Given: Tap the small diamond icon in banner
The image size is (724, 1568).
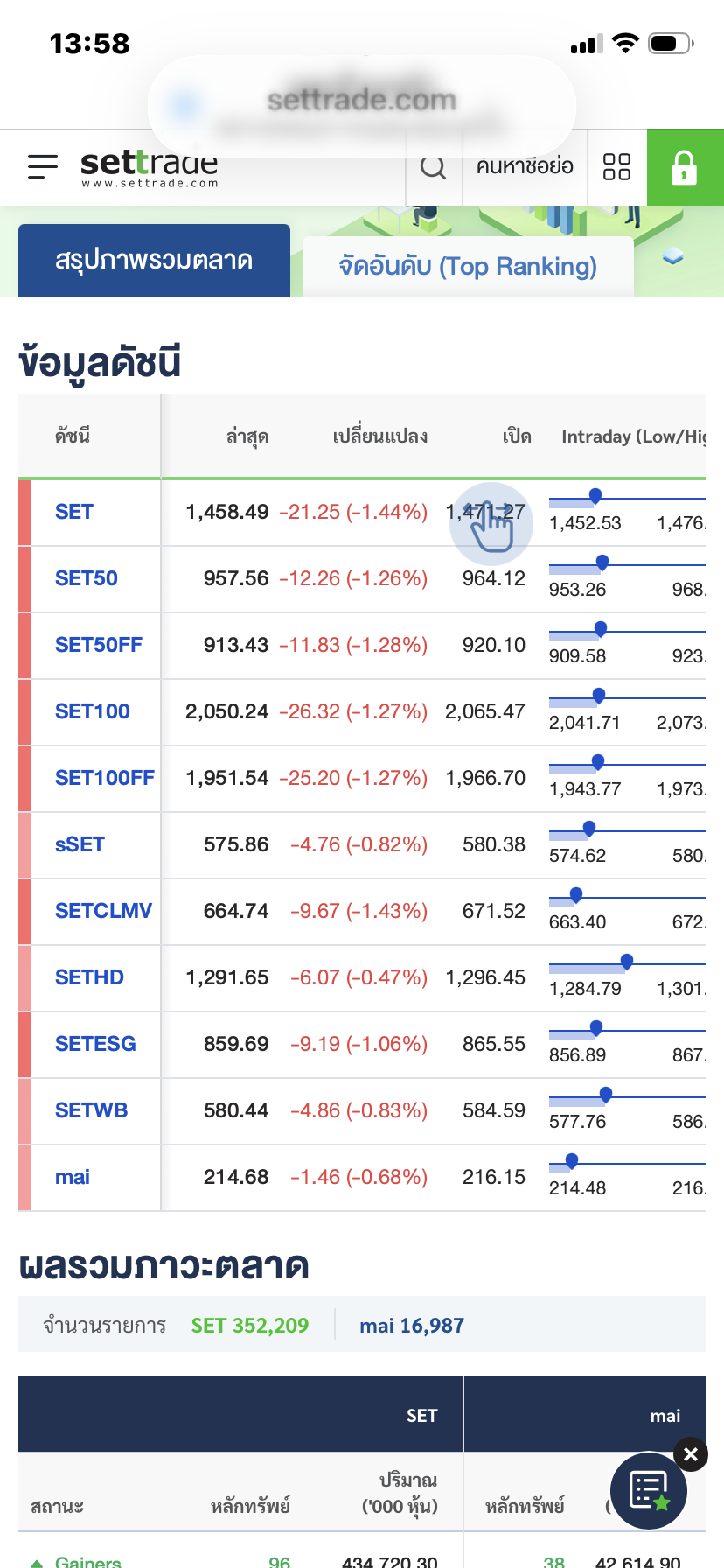Looking at the screenshot, I should tap(672, 256).
